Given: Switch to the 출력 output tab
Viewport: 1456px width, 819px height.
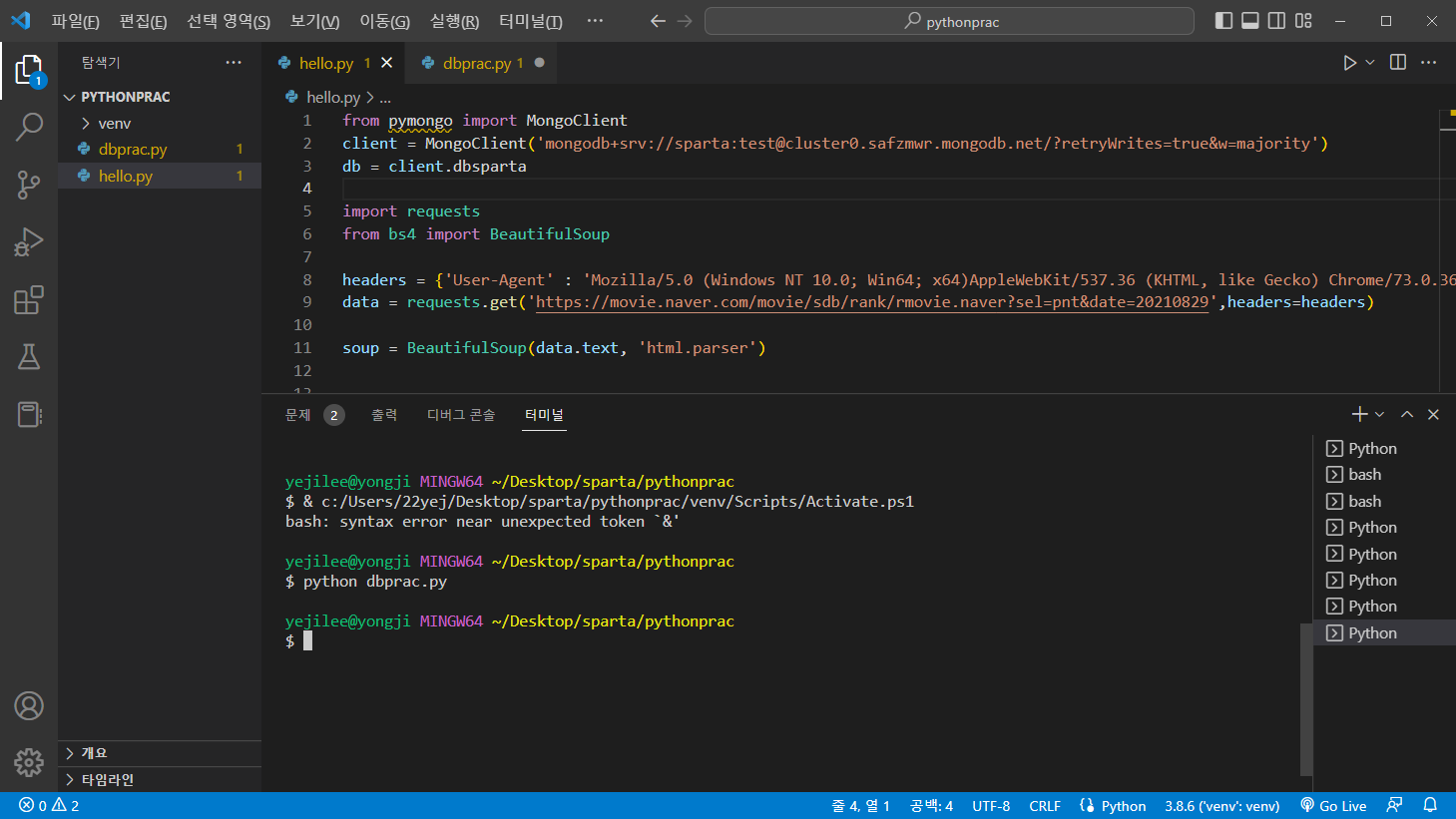Looking at the screenshot, I should (x=384, y=415).
